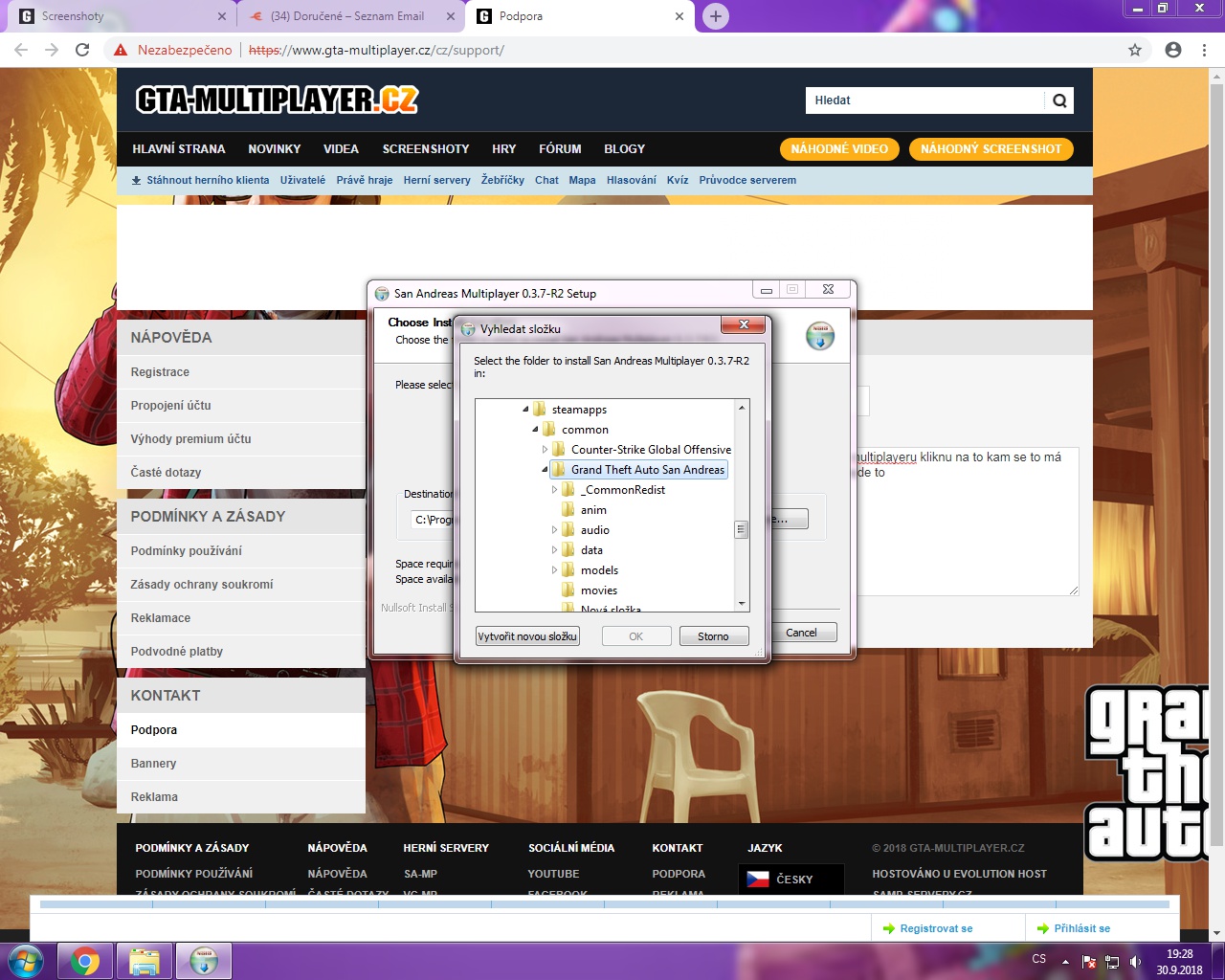
Task: Click the network tray icon
Action: [1112, 961]
